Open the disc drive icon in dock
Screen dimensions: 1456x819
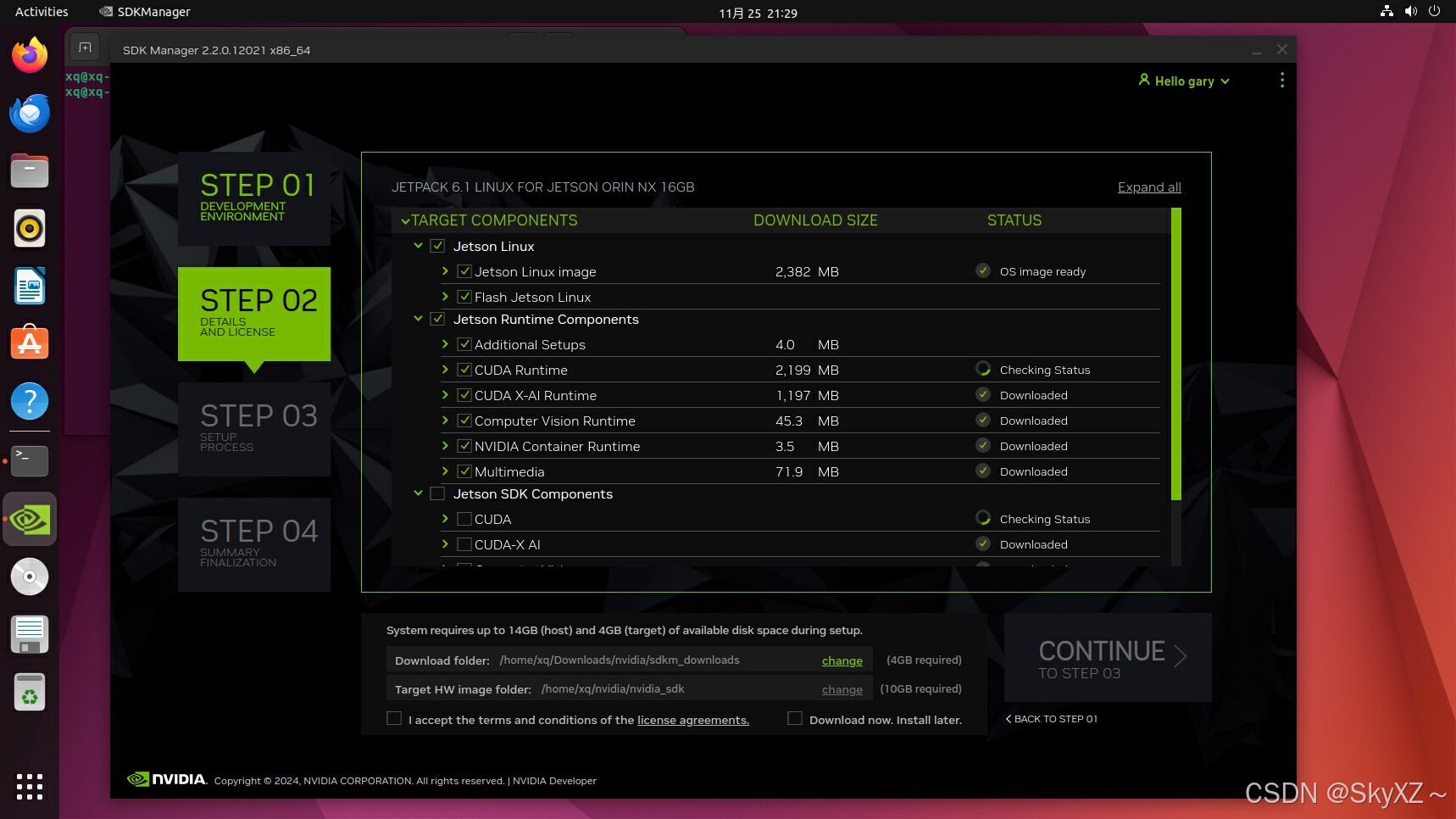(x=30, y=577)
